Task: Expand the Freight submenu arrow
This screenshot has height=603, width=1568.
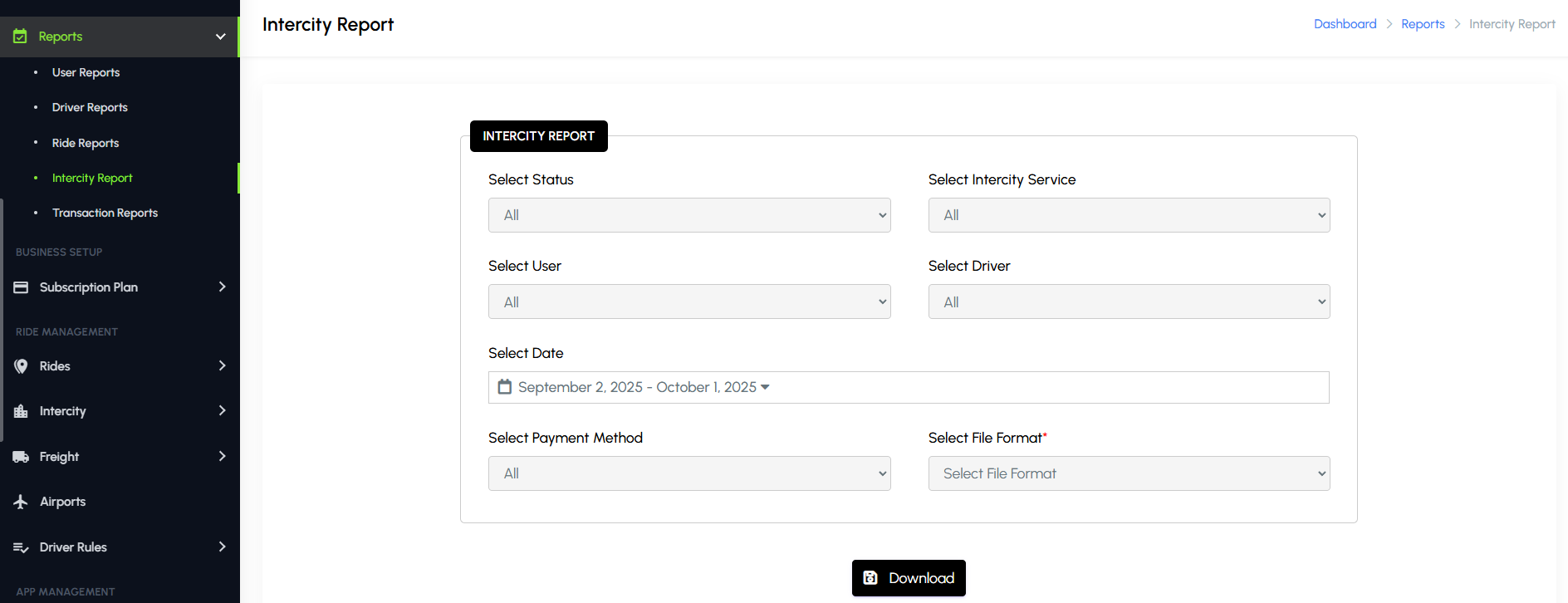Action: pos(222,456)
